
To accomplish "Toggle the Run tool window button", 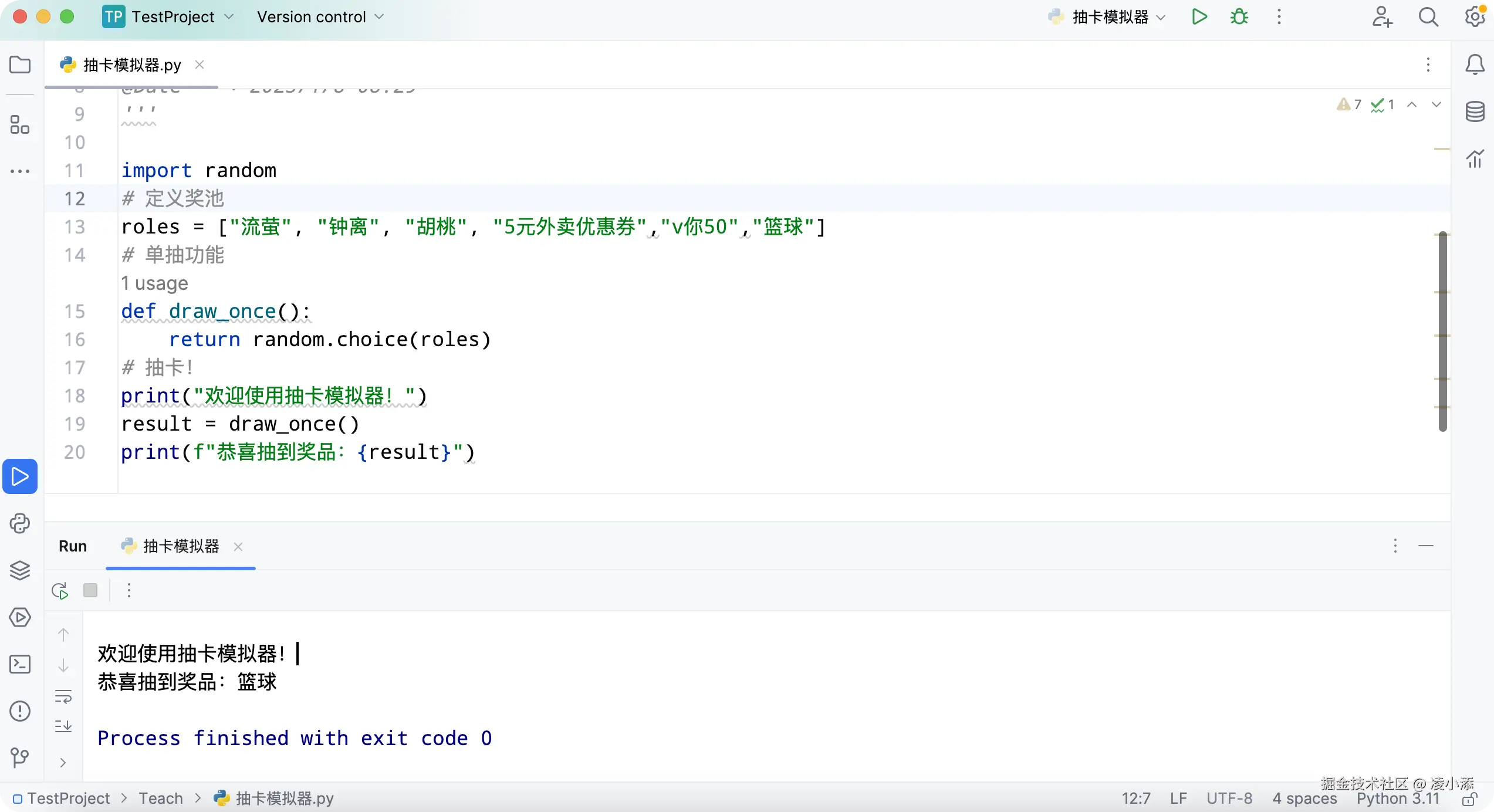I will coord(20,476).
